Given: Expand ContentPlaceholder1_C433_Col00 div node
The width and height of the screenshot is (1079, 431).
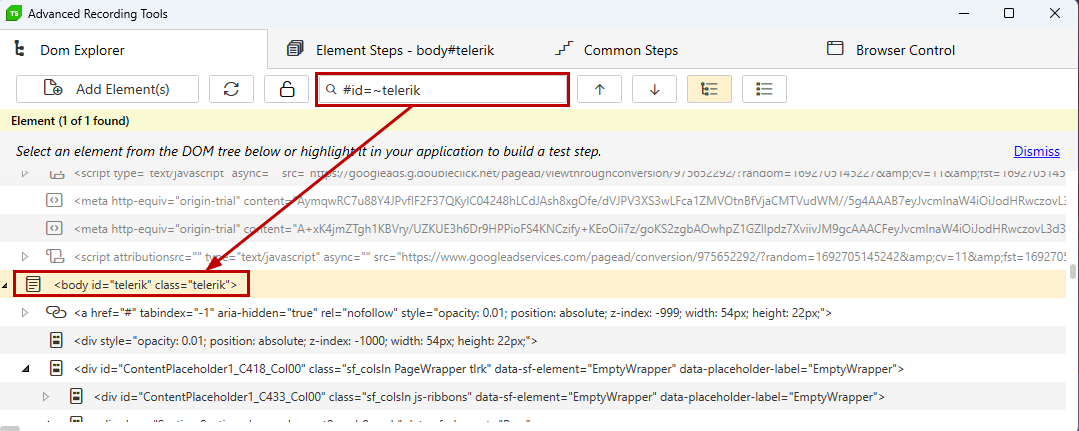Looking at the screenshot, I should (x=46, y=397).
